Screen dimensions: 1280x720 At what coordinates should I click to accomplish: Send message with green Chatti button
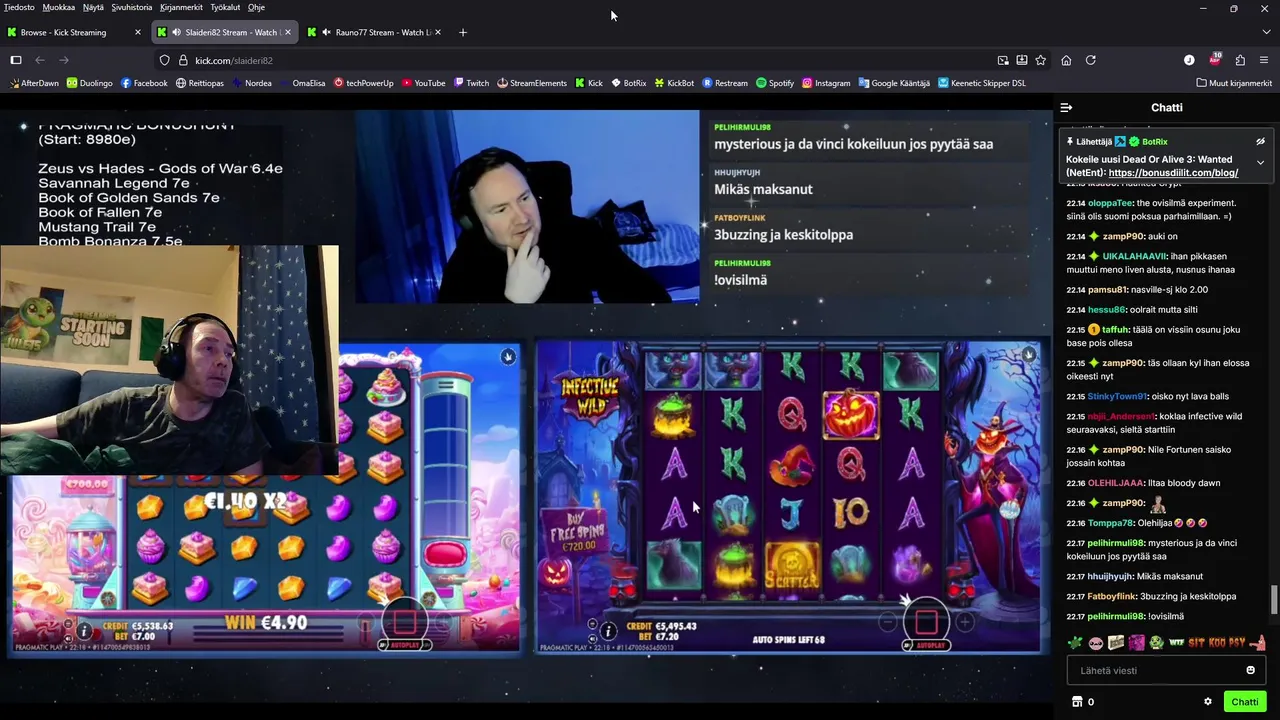(1245, 702)
